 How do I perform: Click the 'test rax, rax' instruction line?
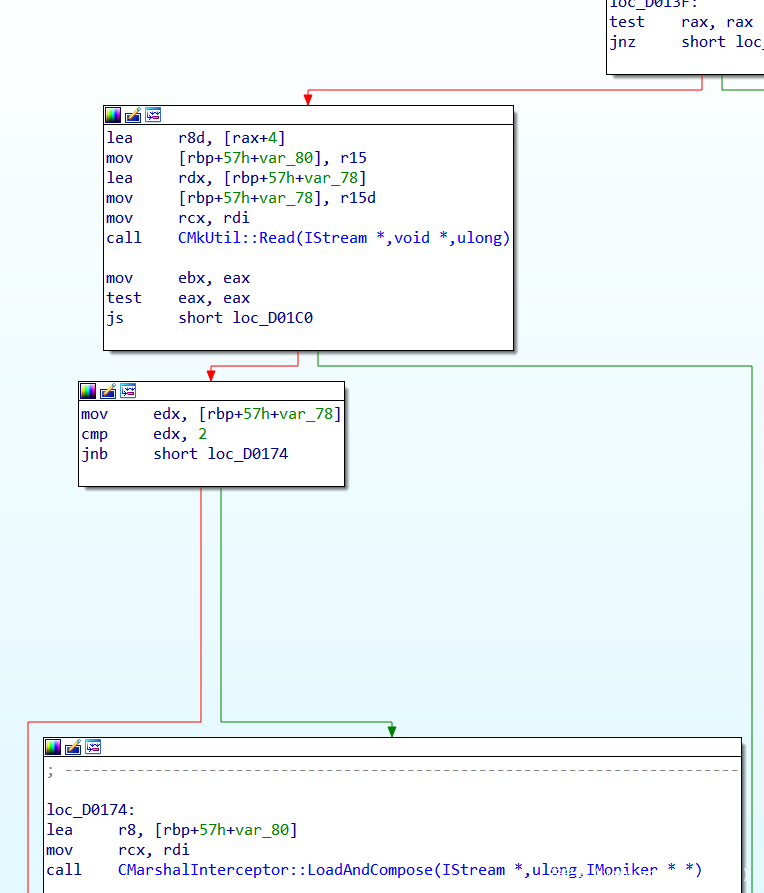coord(680,22)
